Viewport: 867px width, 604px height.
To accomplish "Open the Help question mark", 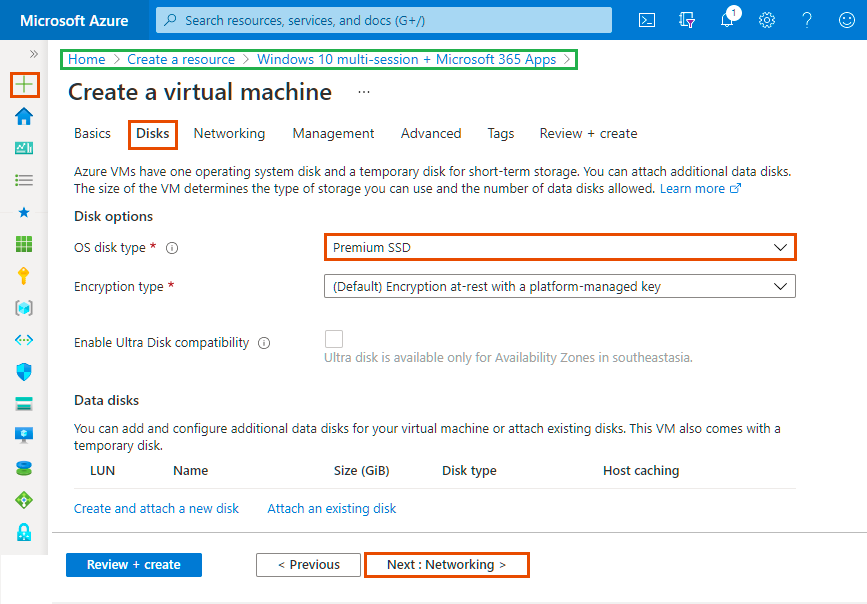I will pyautogui.click(x=807, y=20).
